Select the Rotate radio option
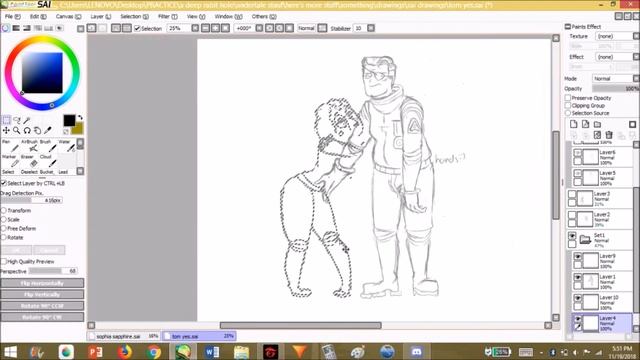This screenshot has width=640, height=360. (x=4, y=238)
